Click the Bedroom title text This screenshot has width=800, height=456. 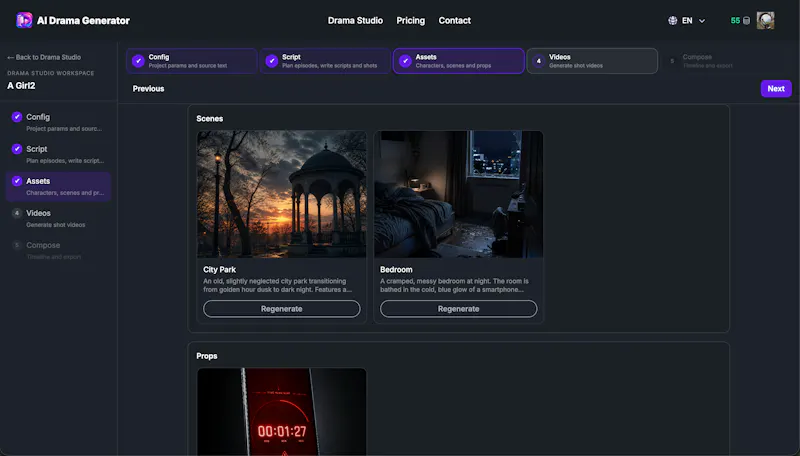[396, 269]
